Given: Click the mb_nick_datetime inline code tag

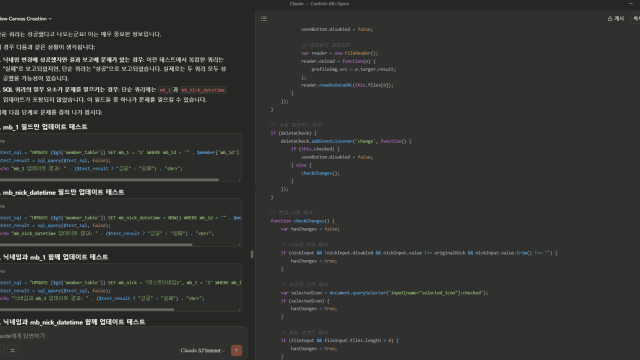Looking at the screenshot, I should pyautogui.click(x=203, y=90).
